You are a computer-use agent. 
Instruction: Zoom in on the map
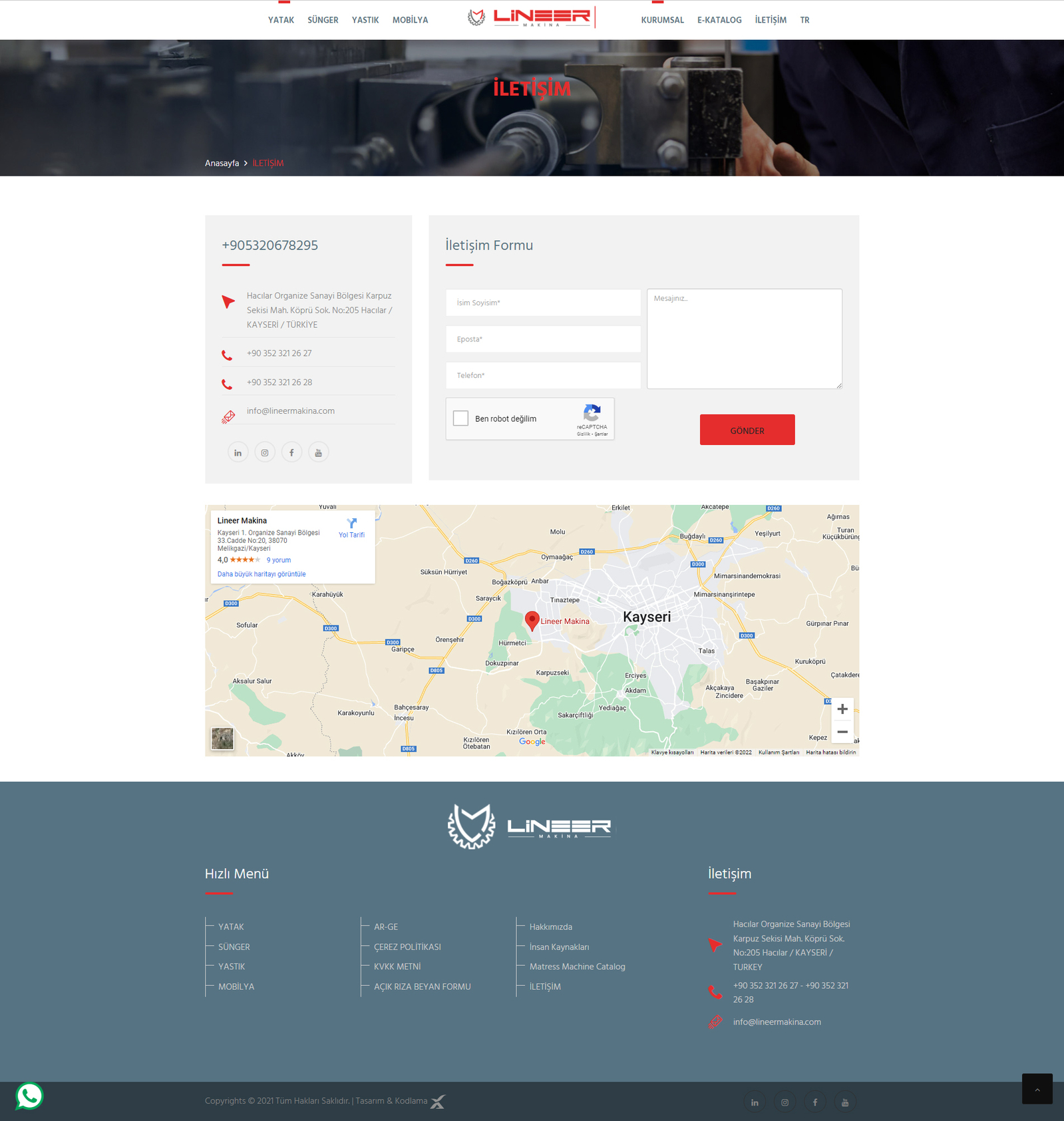click(842, 709)
